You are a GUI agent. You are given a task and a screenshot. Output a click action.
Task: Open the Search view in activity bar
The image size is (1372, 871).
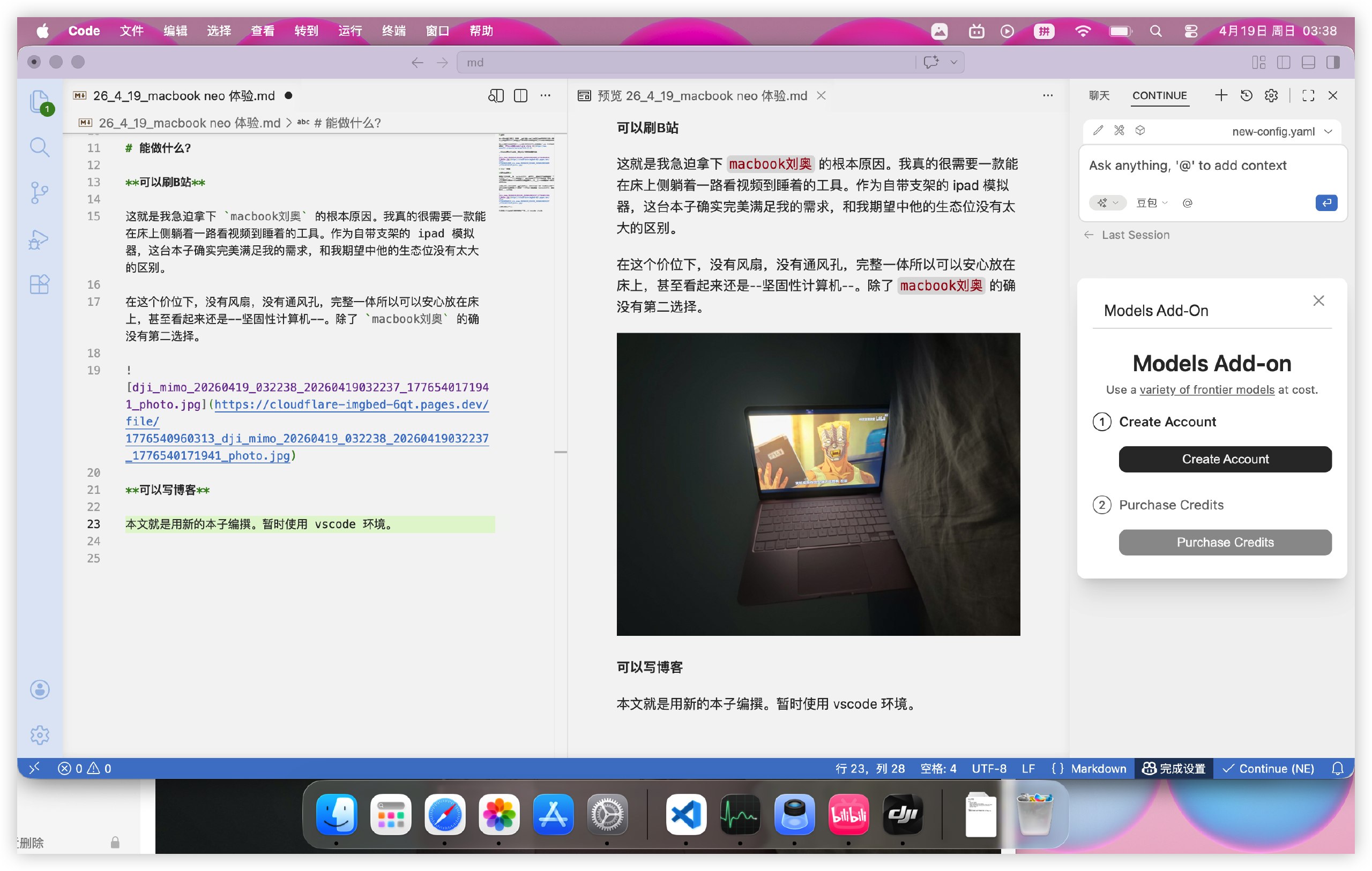click(x=39, y=147)
